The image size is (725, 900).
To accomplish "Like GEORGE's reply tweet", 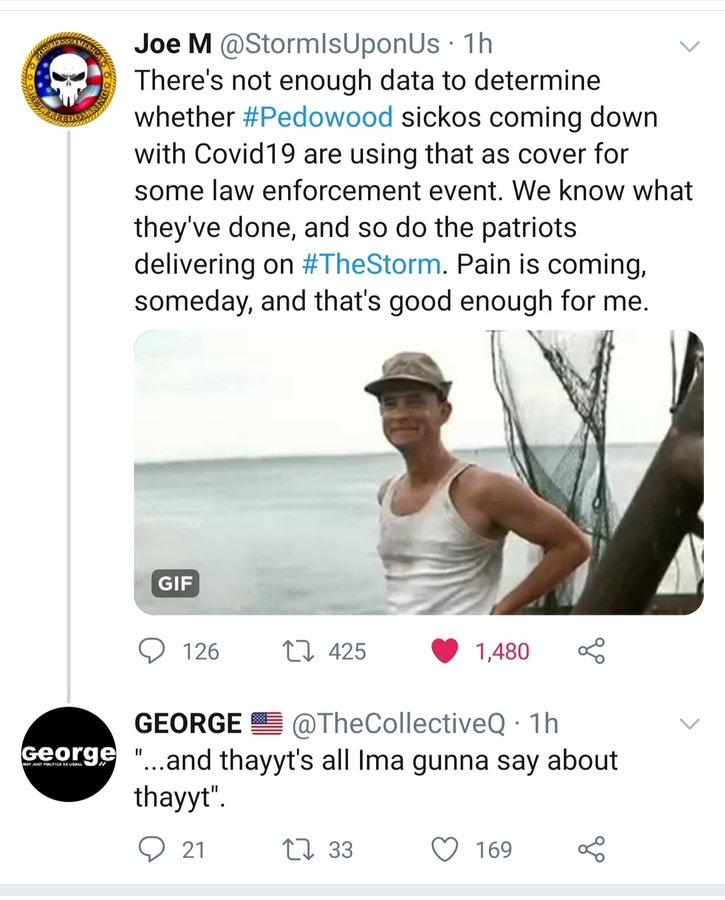I will click(x=444, y=850).
